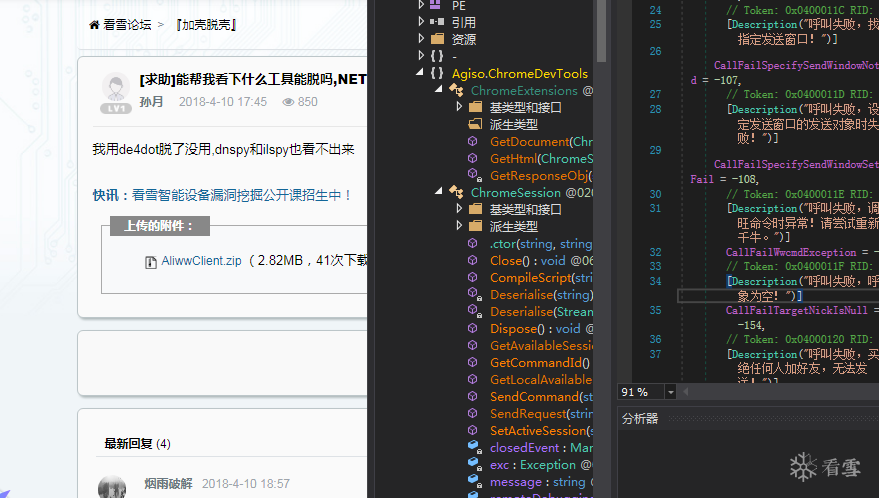This screenshot has width=879, height=498.
Task: Select the CompileScript method in tree
Action: point(541,278)
